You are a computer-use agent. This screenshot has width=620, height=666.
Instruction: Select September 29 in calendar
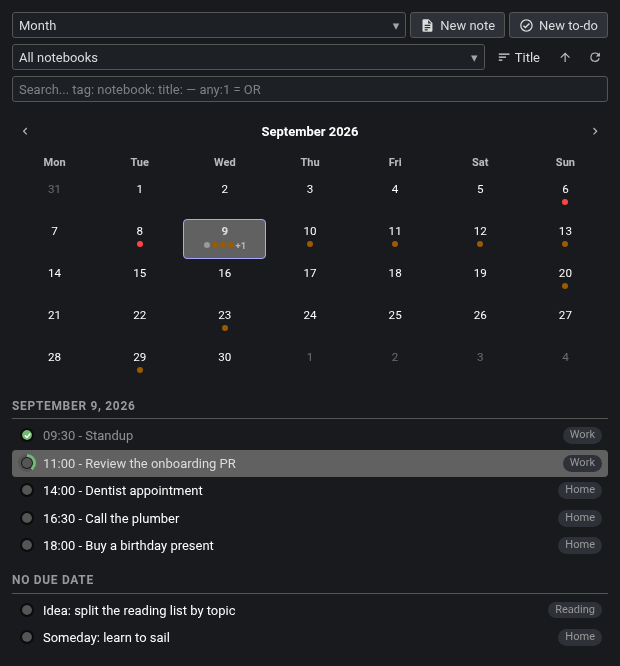click(x=140, y=365)
